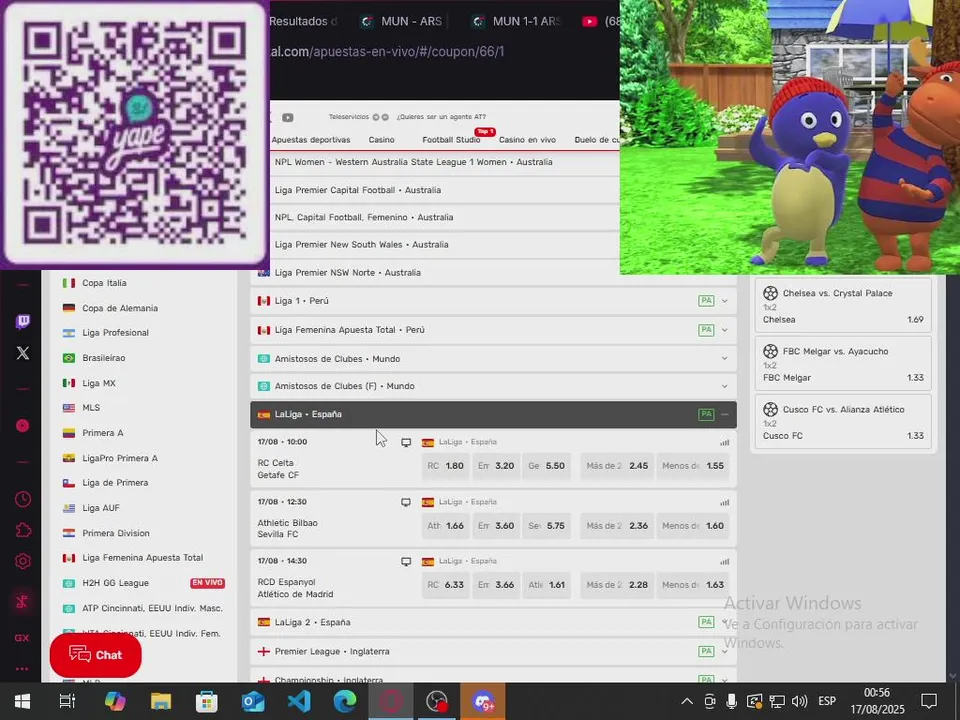Click the browser address bar URL
The height and width of the screenshot is (720, 960).
[387, 51]
